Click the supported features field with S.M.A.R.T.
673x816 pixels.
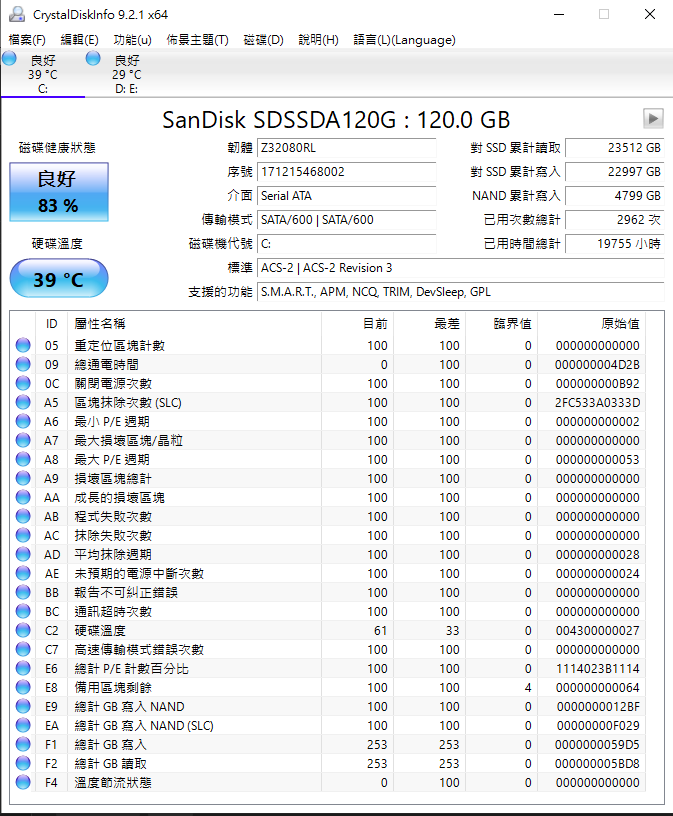click(x=461, y=292)
